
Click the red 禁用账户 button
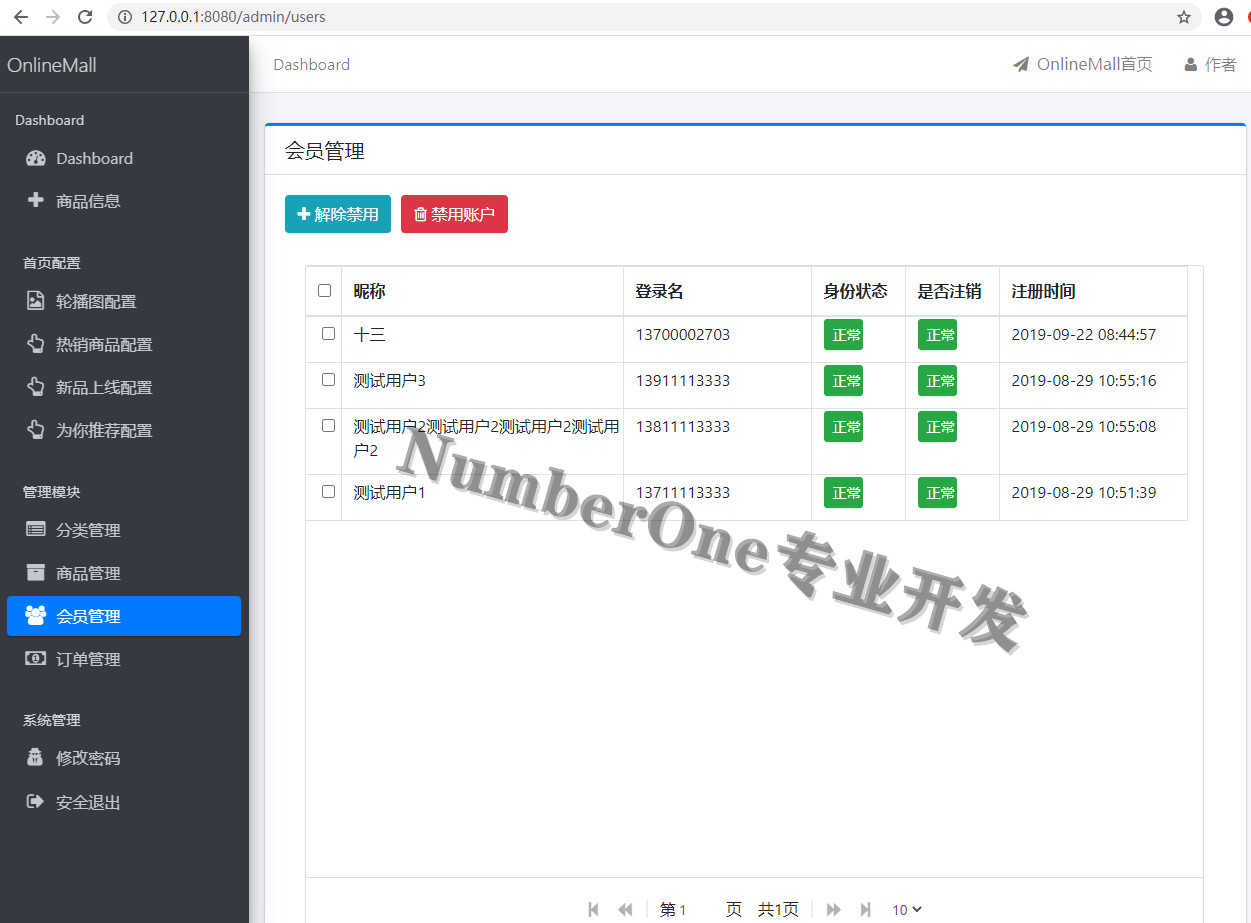tap(454, 214)
